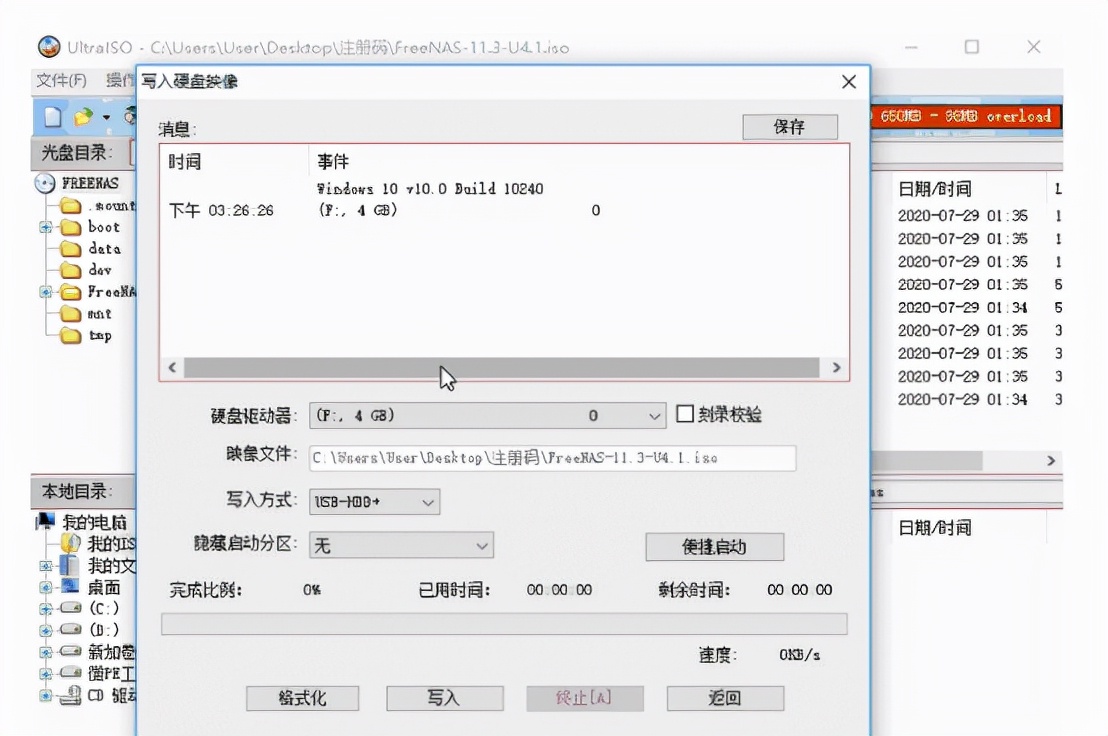This screenshot has width=1108, height=736.
Task: Click the 事件 column header
Action: pyautogui.click(x=333, y=162)
